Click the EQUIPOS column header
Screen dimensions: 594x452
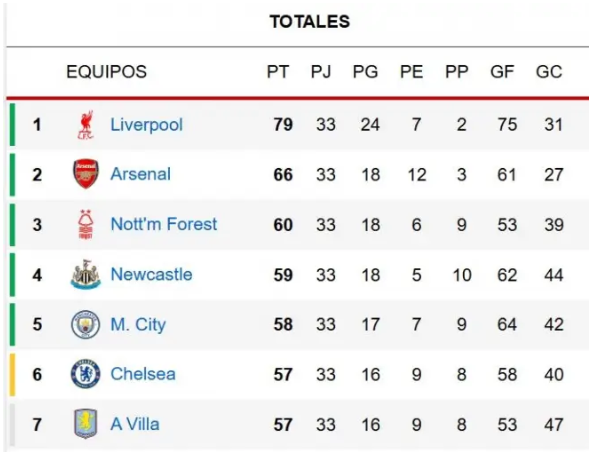[x=106, y=72]
